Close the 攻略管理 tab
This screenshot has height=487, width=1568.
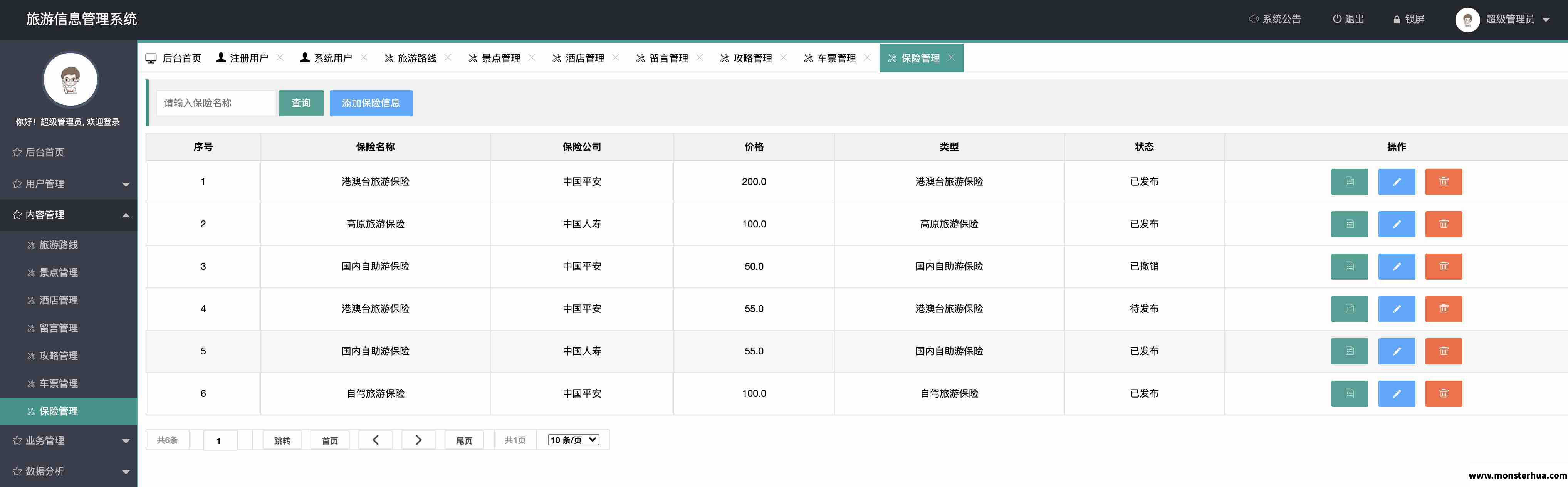point(783,57)
